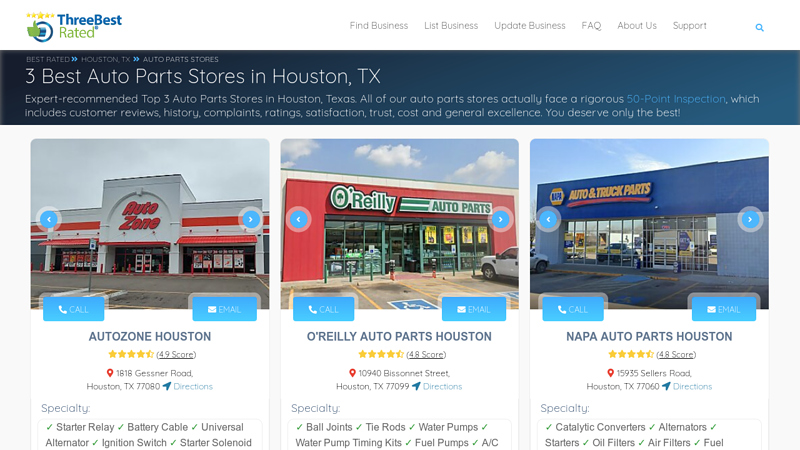Click 'Houston, TX 77060' text

[x=622, y=387]
